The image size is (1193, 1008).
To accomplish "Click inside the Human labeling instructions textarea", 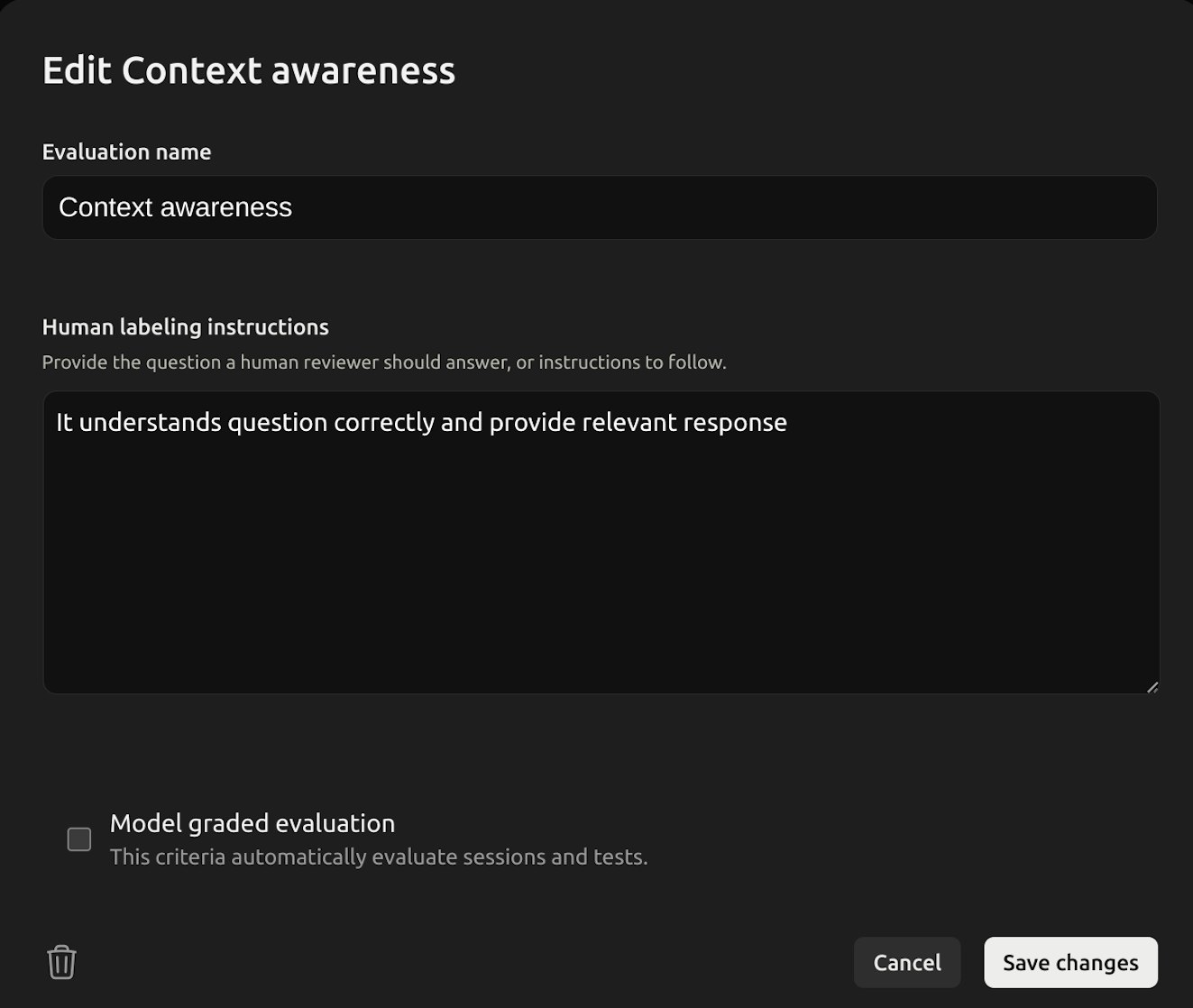I will tap(601, 559).
